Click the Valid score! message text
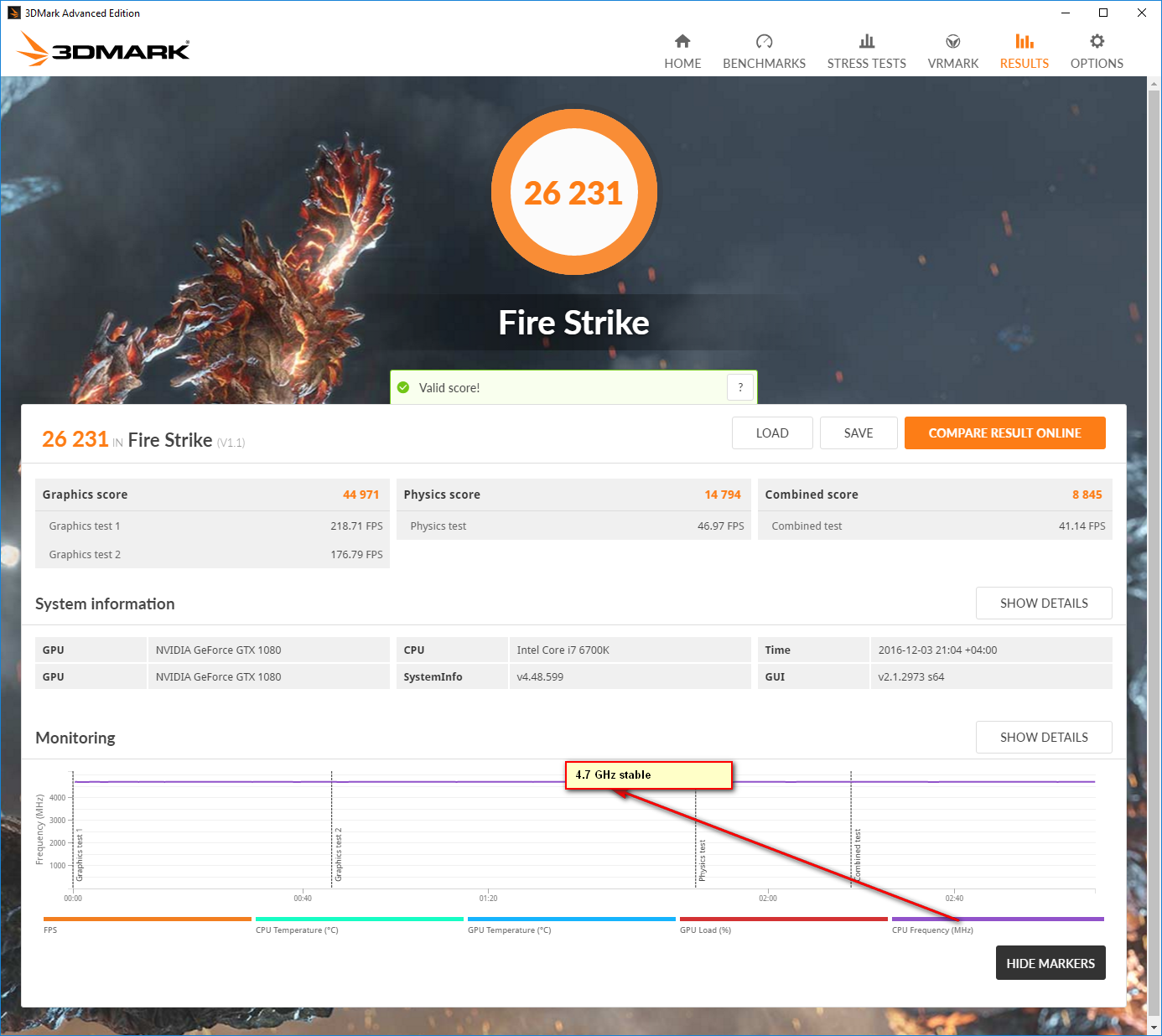The image size is (1162, 1036). [x=449, y=388]
